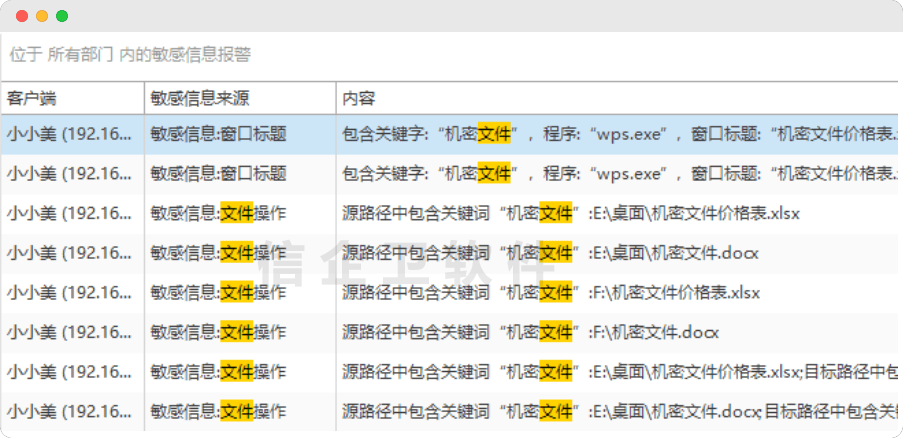Image resolution: width=903 pixels, height=438 pixels.
Task: Click the 小小美 client cell in first row
Action: point(69,134)
